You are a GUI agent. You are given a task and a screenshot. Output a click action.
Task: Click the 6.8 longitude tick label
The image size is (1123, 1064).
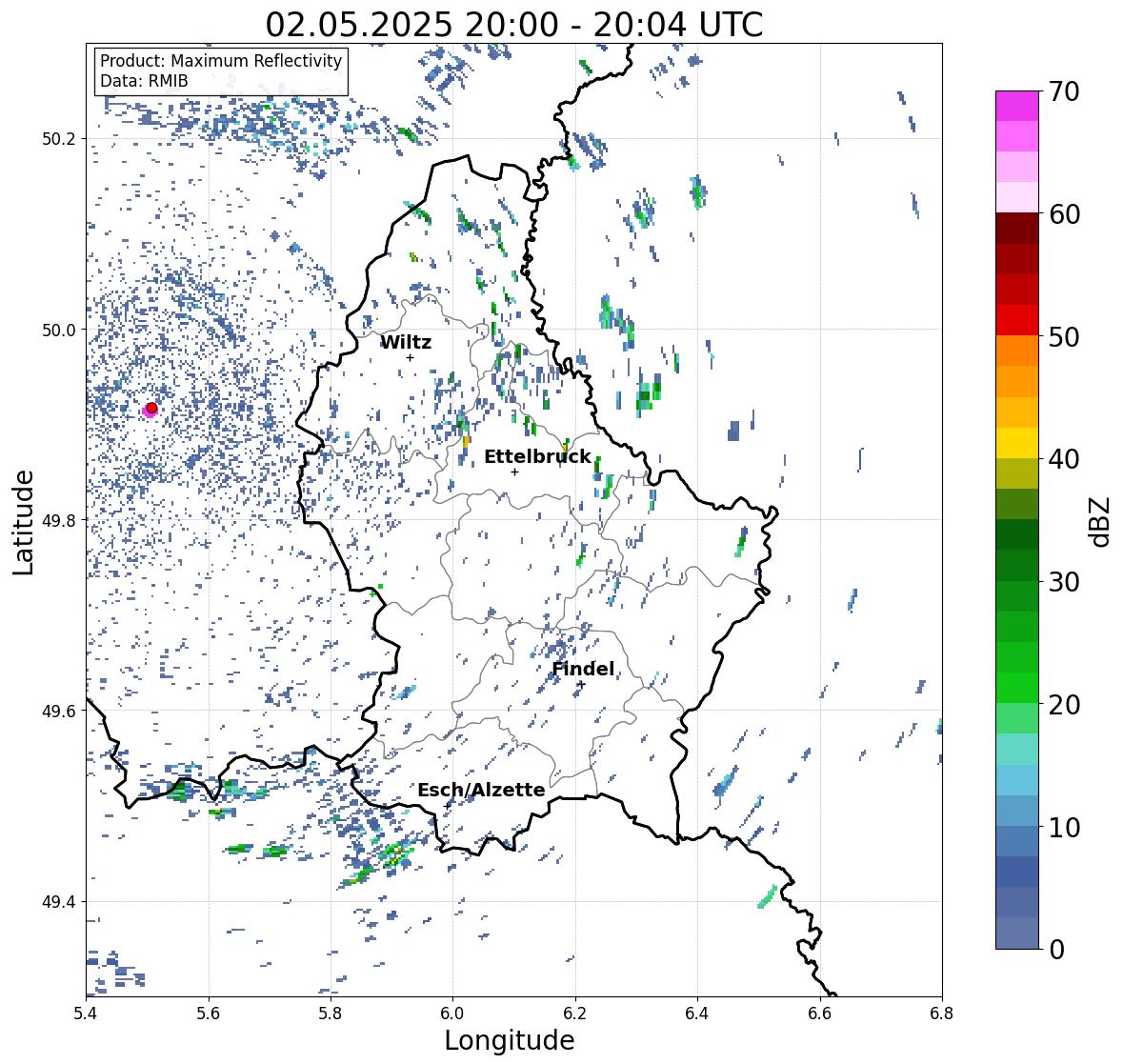(x=942, y=1013)
